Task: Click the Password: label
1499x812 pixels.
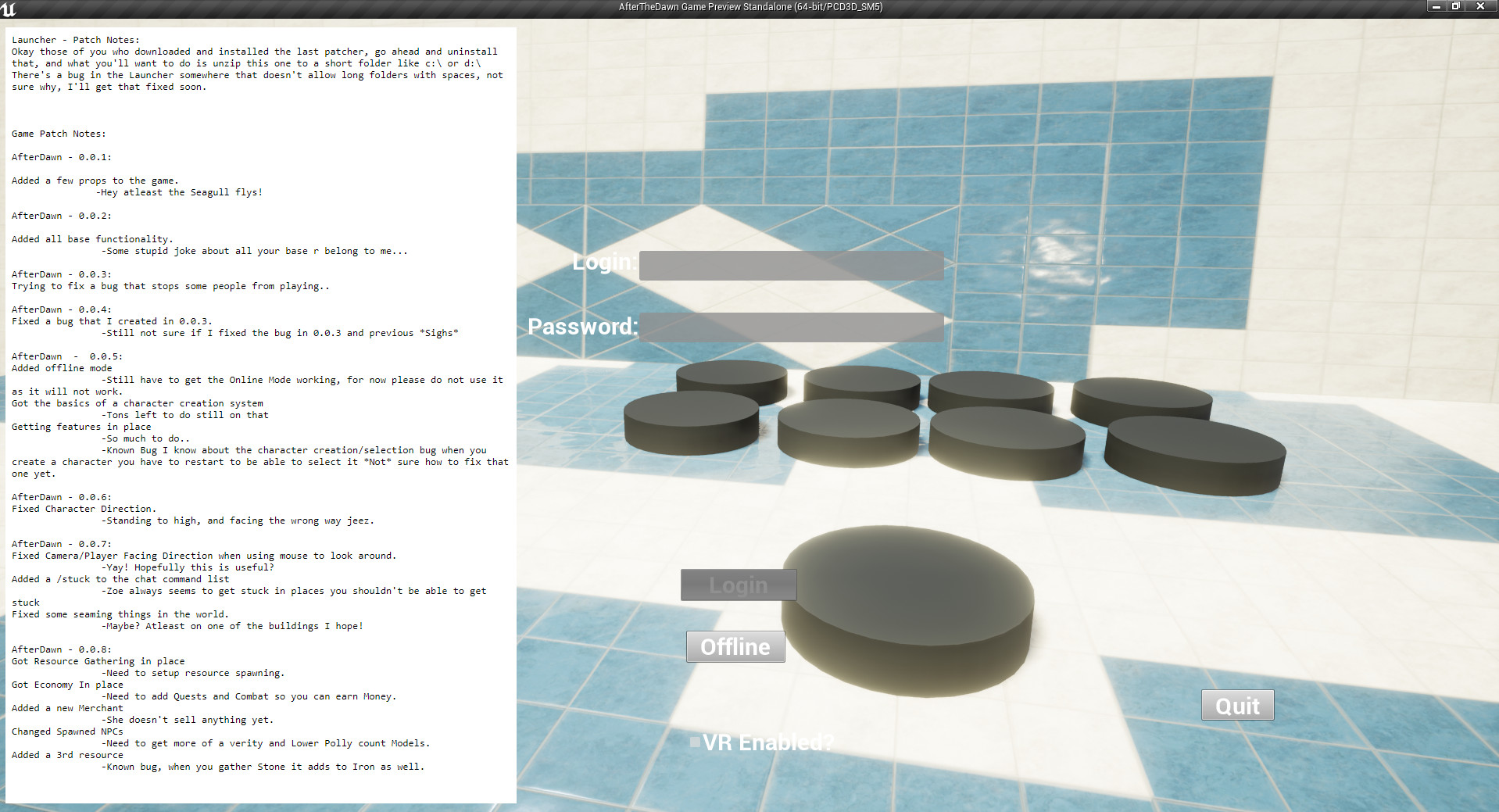Action: point(584,327)
